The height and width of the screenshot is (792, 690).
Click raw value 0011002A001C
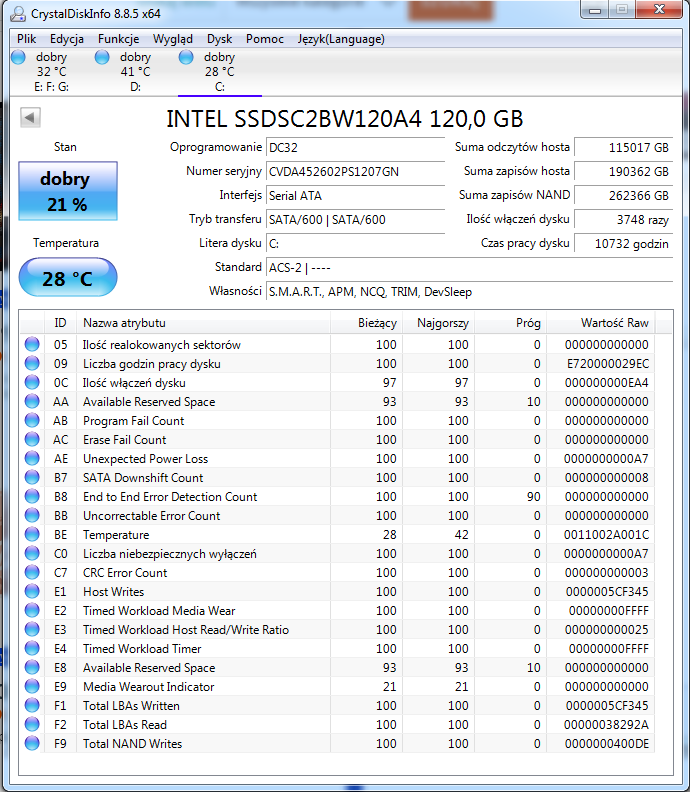606,534
